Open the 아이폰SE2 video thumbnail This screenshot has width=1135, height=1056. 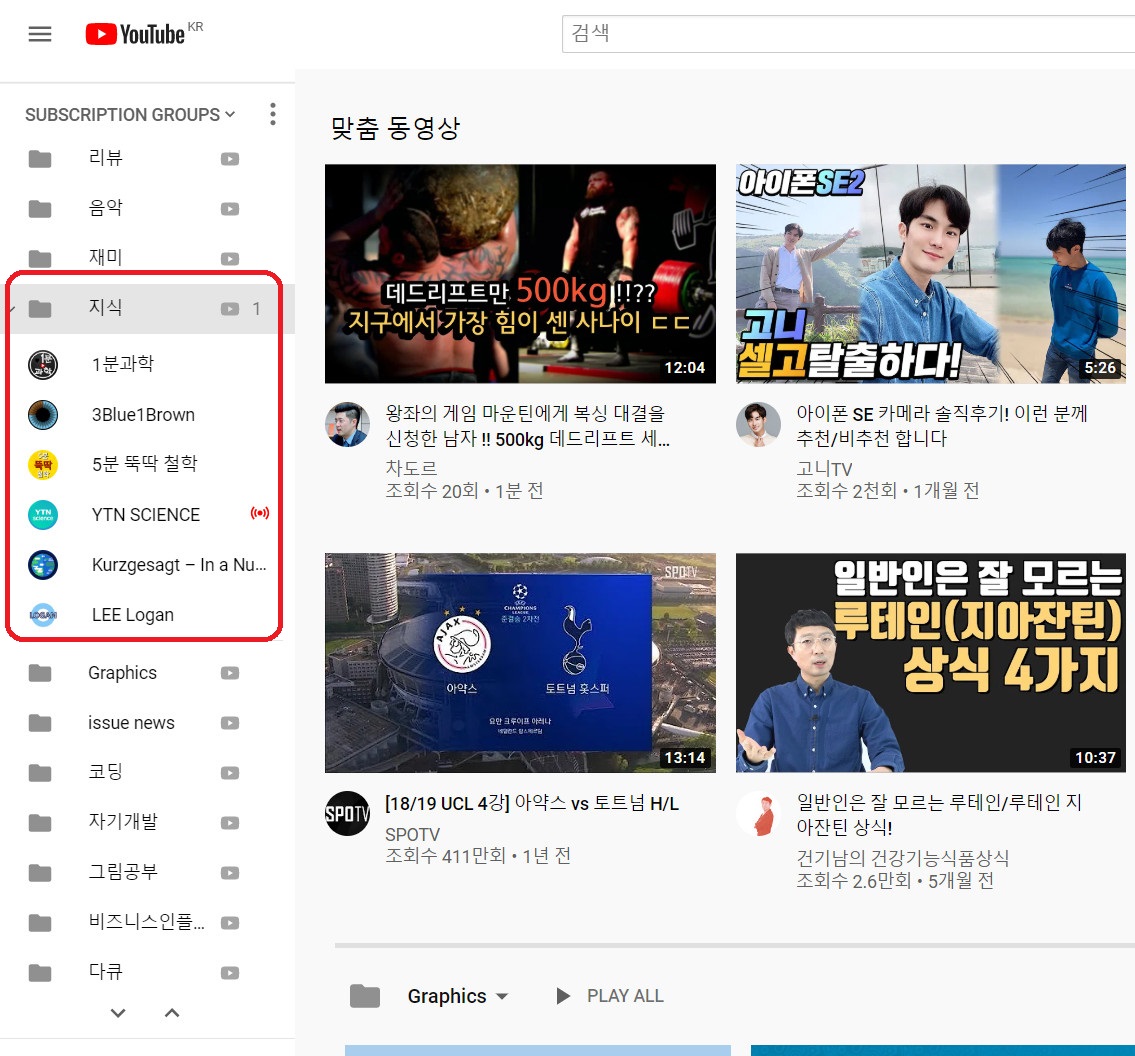pos(931,274)
